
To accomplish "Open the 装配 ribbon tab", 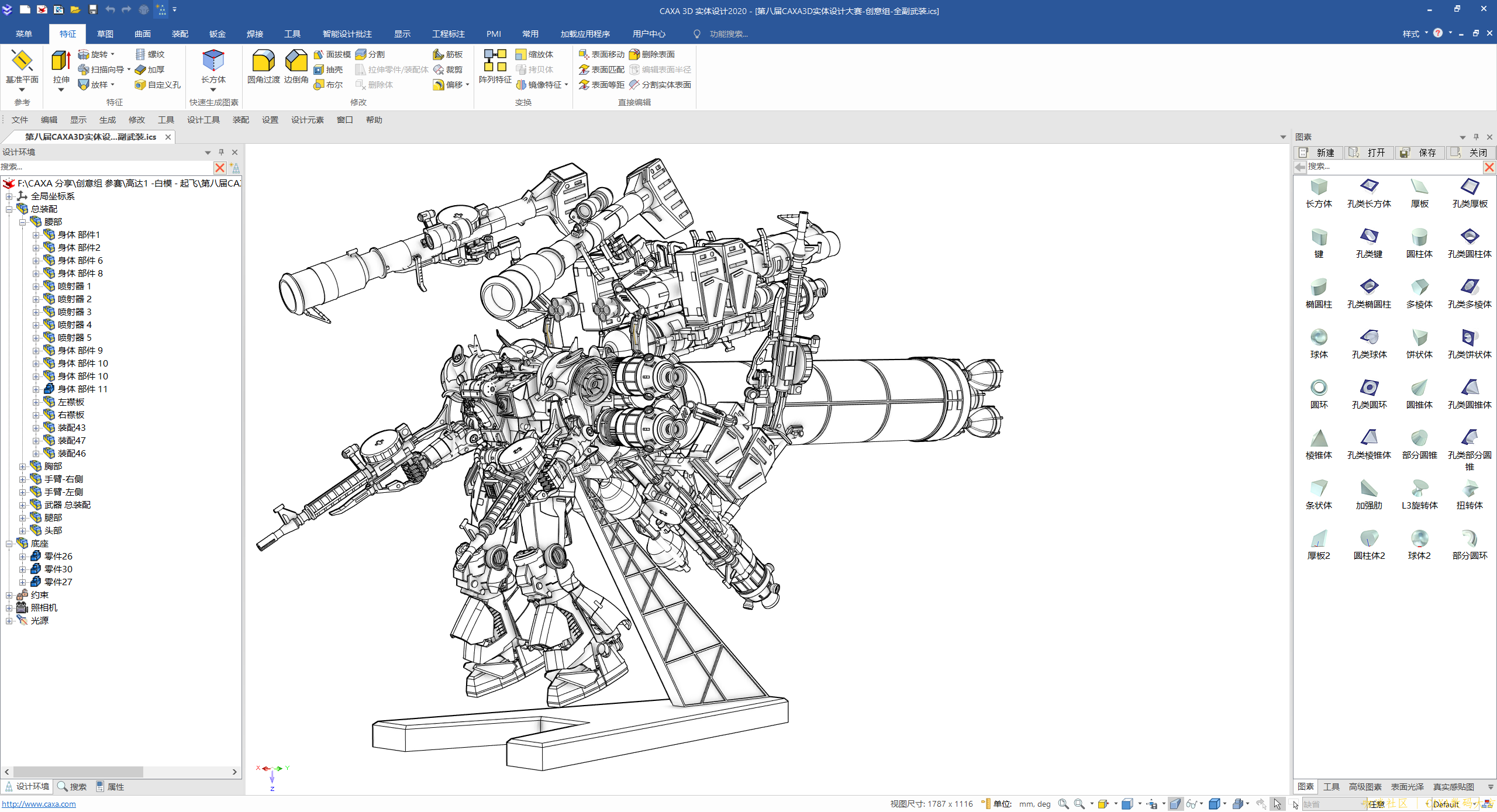I will pos(180,34).
